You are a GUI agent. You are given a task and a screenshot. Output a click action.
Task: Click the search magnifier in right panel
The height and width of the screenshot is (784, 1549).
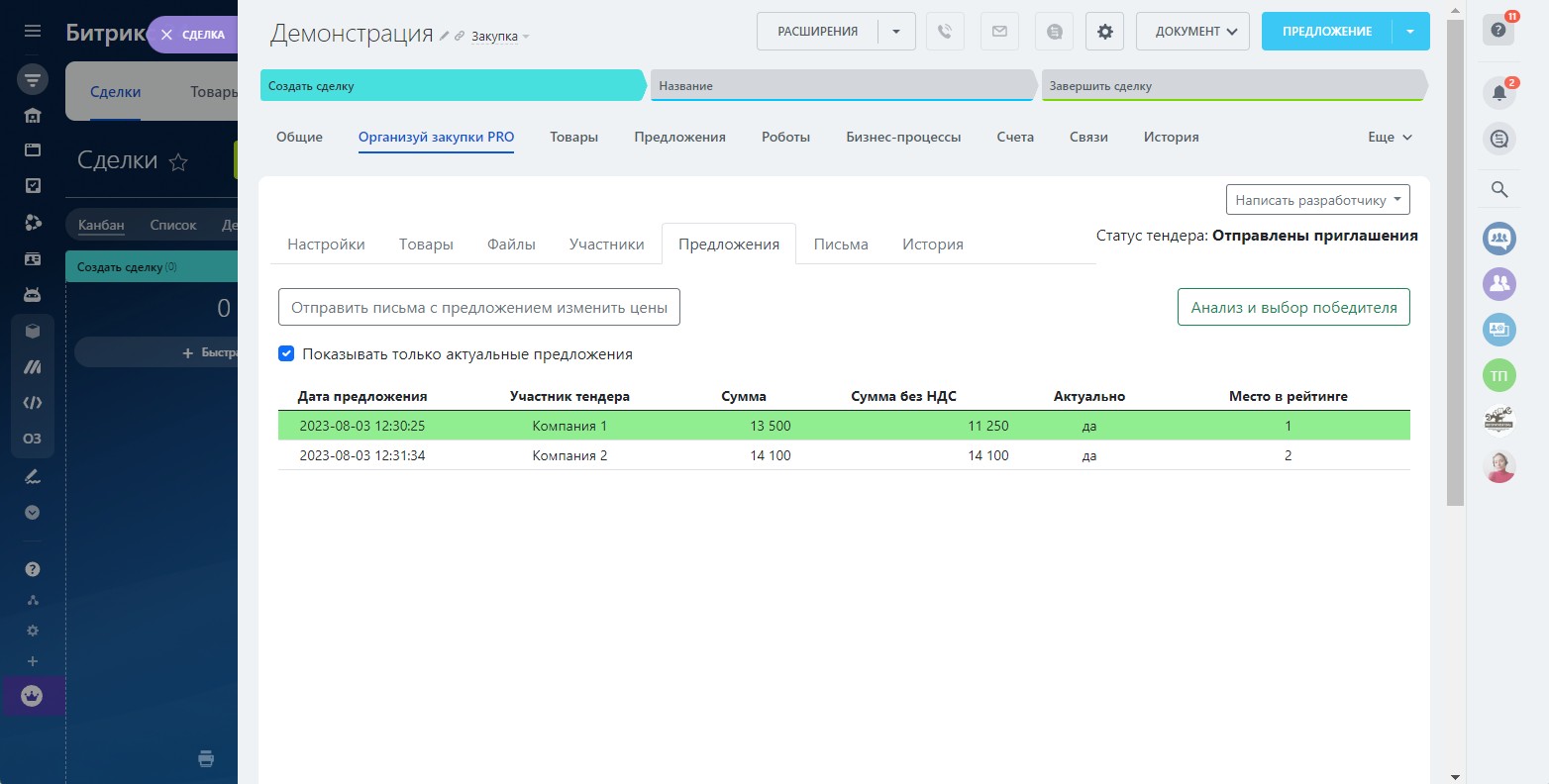1498,189
